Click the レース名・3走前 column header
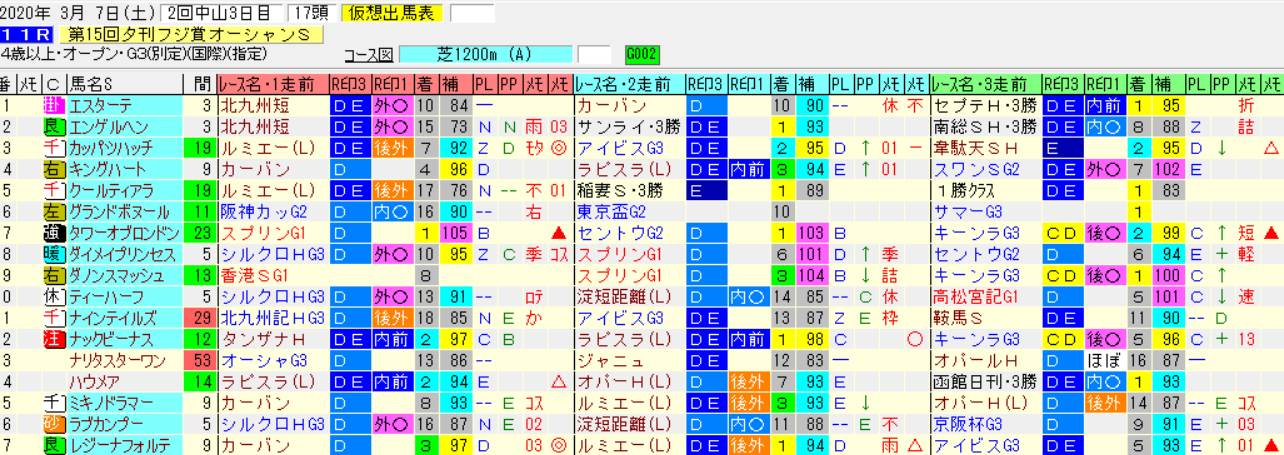This screenshot has width=1284, height=455. pos(985,83)
